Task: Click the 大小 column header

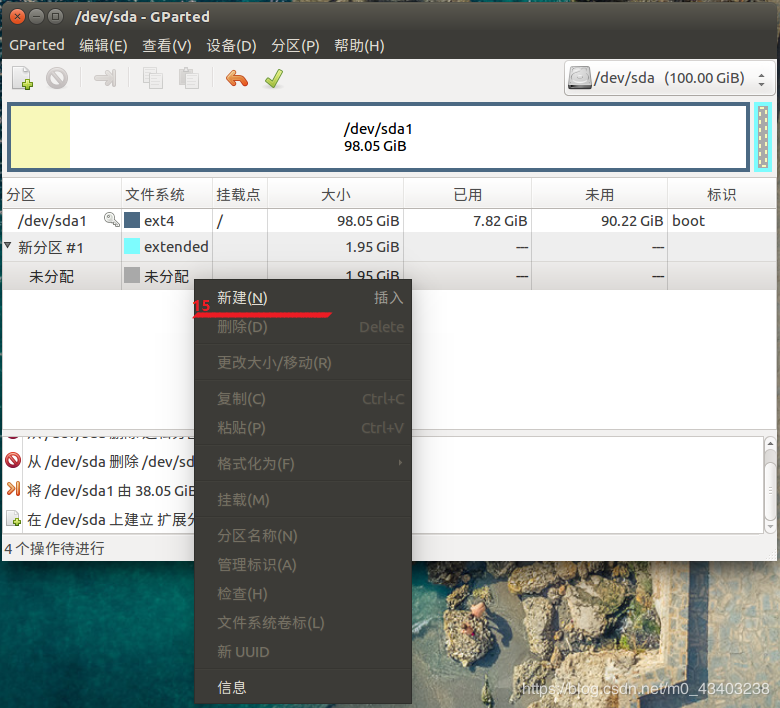Action: [x=335, y=195]
